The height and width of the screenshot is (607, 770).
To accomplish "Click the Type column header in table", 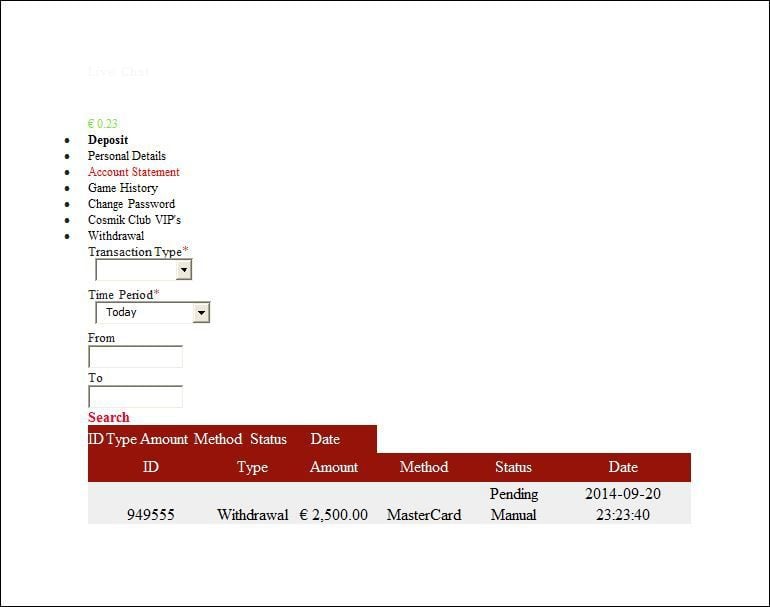I will point(252,467).
